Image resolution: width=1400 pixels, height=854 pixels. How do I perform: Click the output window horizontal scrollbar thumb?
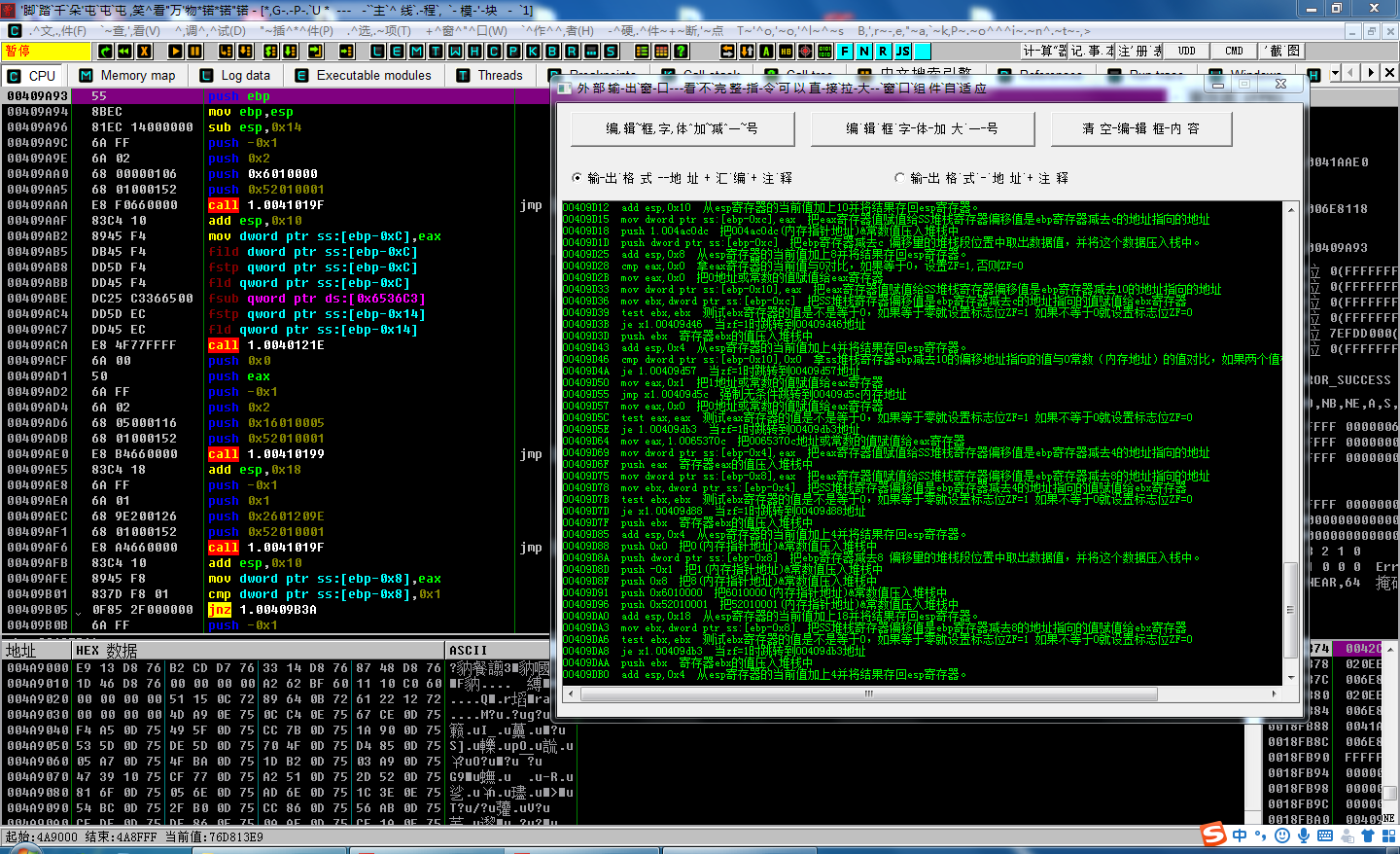(869, 694)
